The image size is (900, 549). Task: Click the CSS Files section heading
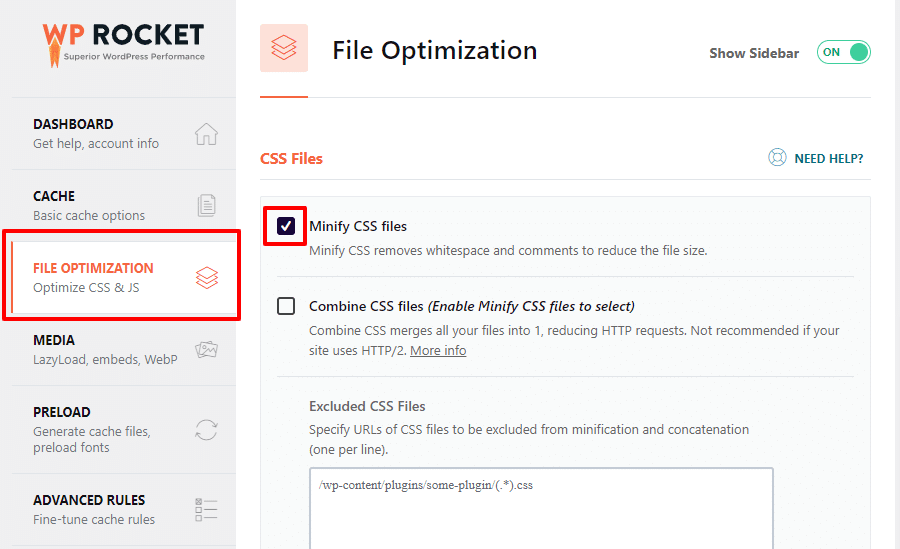[291, 158]
